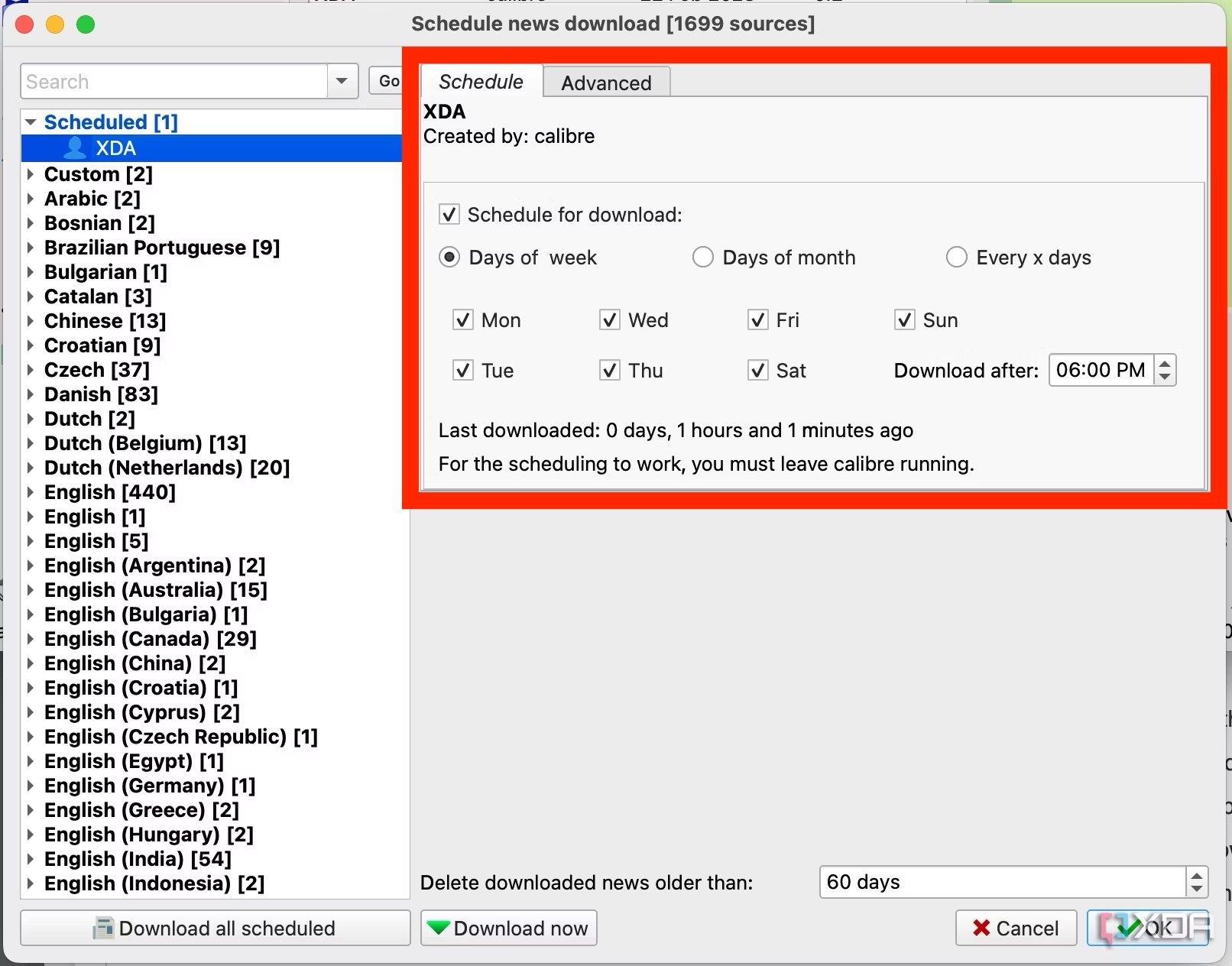
Task: Uncheck the Mon checkbox
Action: point(463,319)
